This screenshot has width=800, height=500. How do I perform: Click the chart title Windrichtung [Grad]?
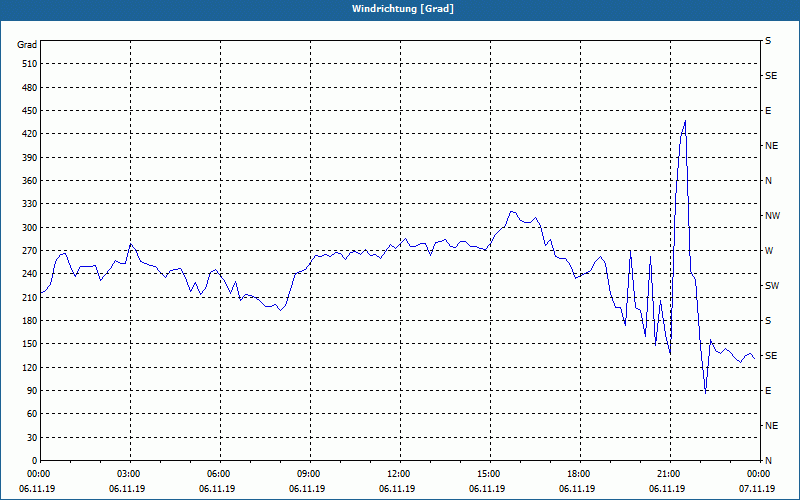click(x=403, y=9)
